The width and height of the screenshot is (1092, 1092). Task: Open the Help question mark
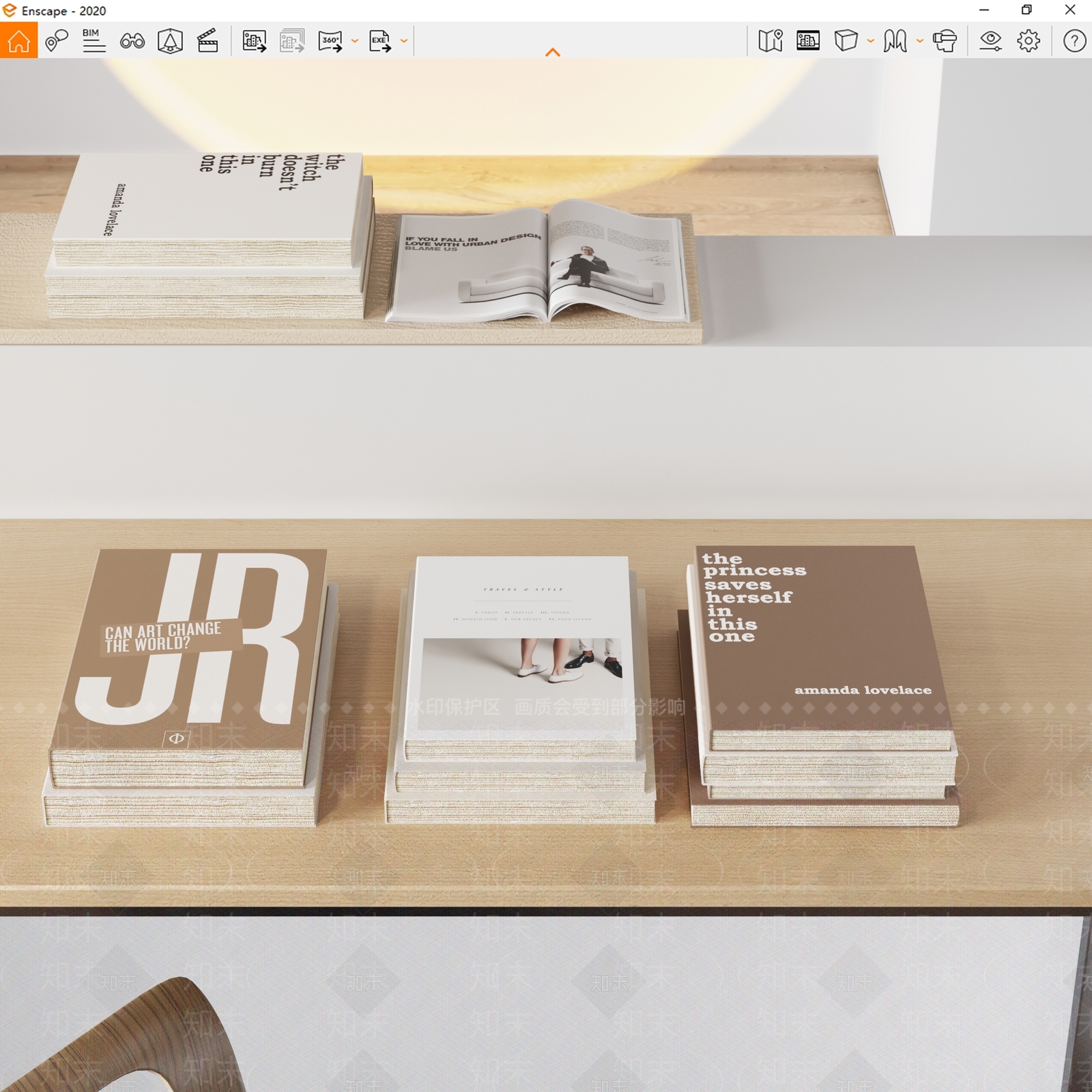[x=1074, y=41]
